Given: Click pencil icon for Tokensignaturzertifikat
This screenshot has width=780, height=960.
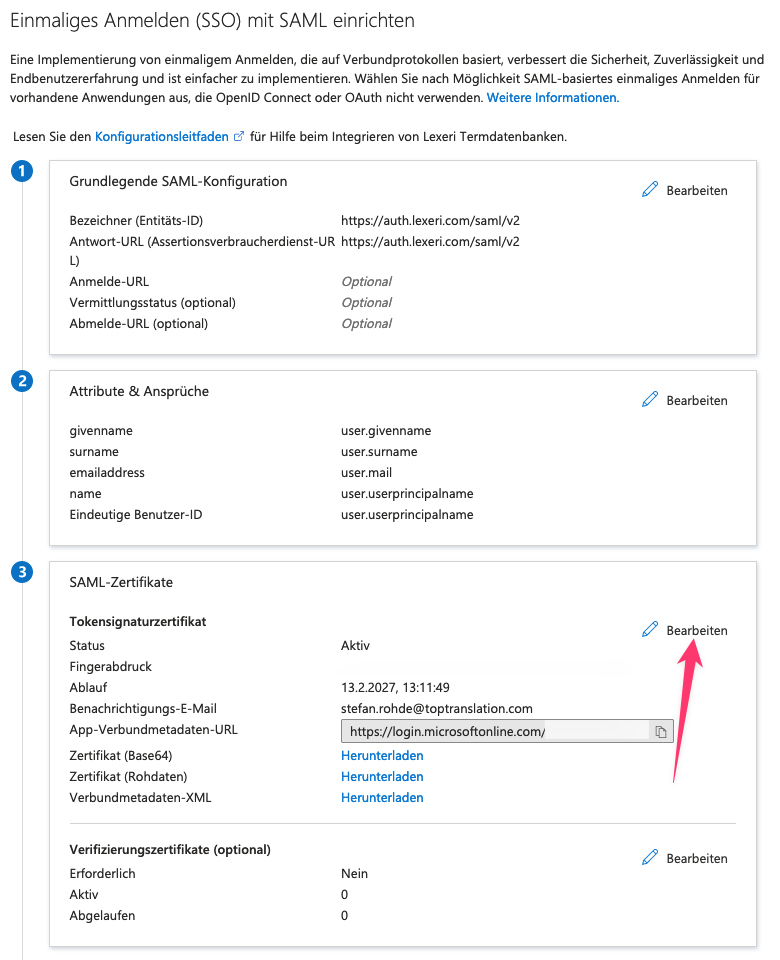Looking at the screenshot, I should (650, 629).
